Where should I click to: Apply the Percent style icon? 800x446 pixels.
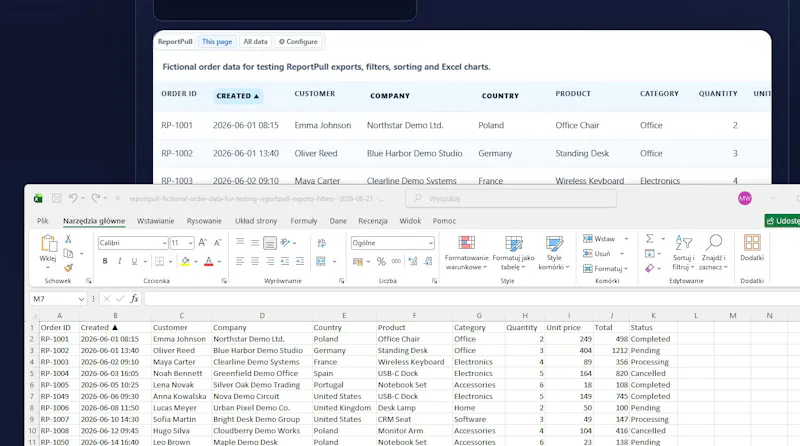tap(381, 261)
